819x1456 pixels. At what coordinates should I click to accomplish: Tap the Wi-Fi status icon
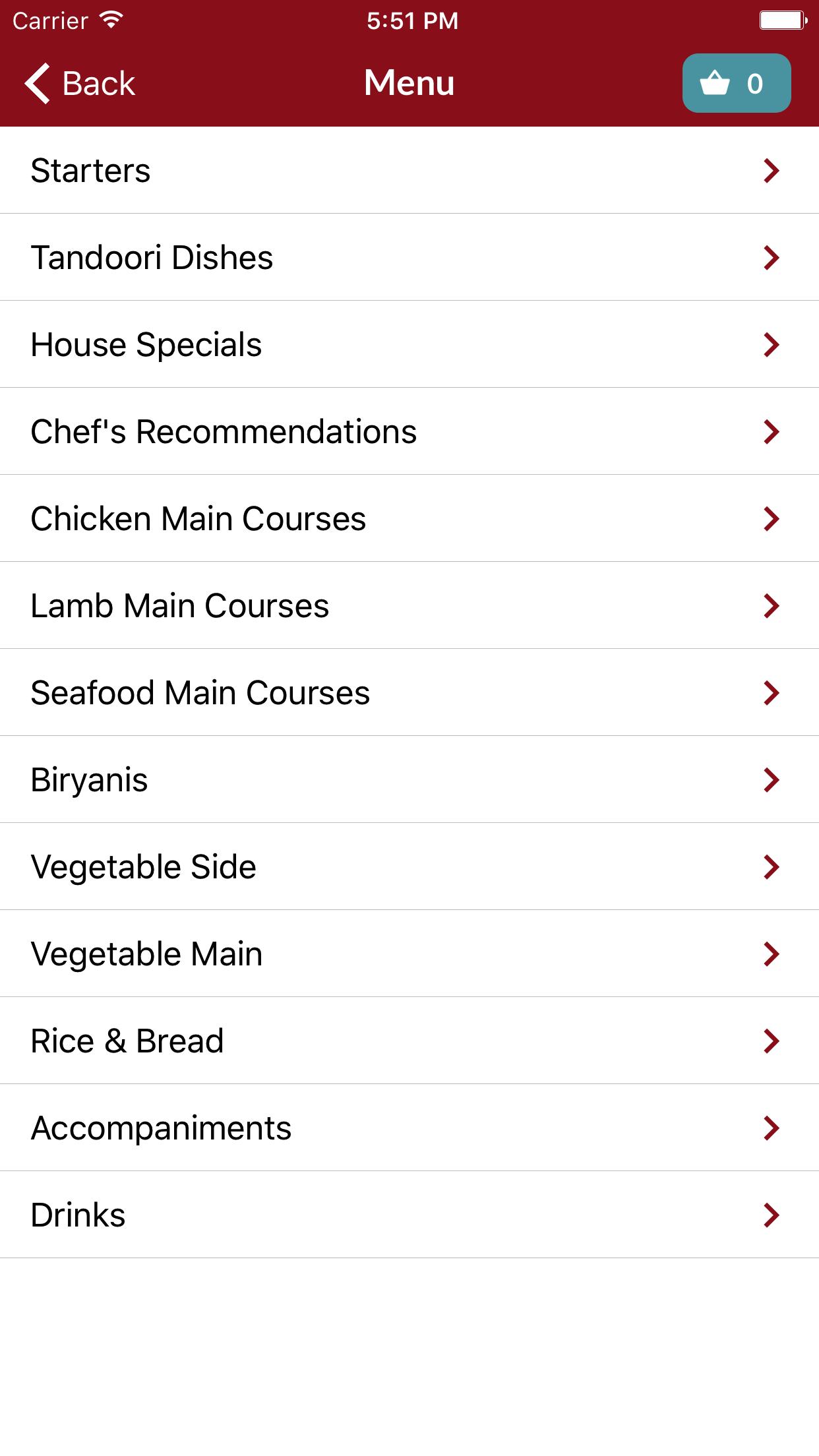tap(111, 20)
